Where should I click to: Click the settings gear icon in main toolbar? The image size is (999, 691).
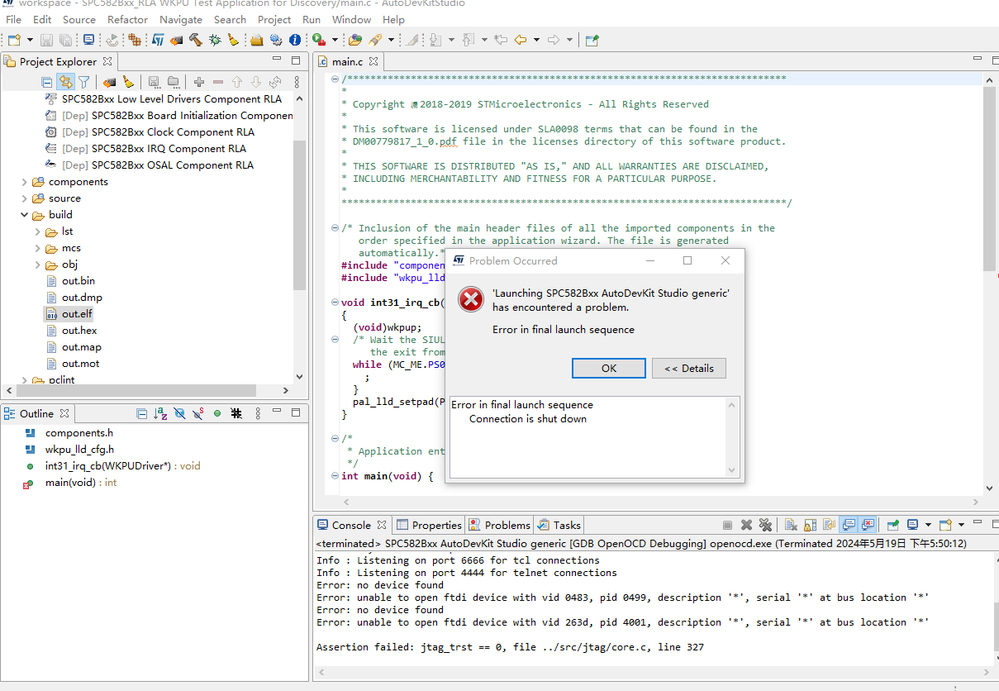click(x=276, y=40)
